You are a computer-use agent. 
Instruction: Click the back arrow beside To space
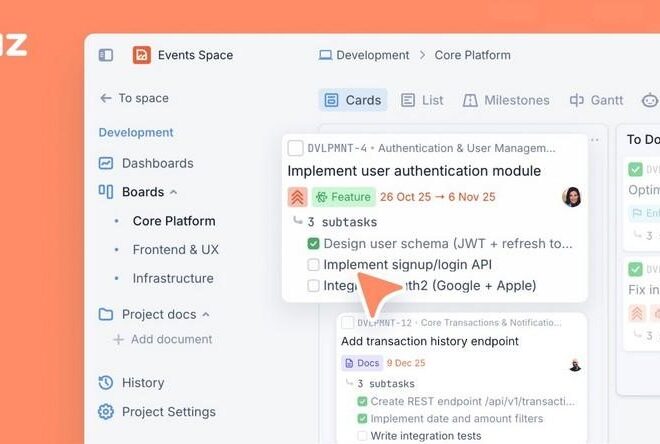pyautogui.click(x=105, y=98)
